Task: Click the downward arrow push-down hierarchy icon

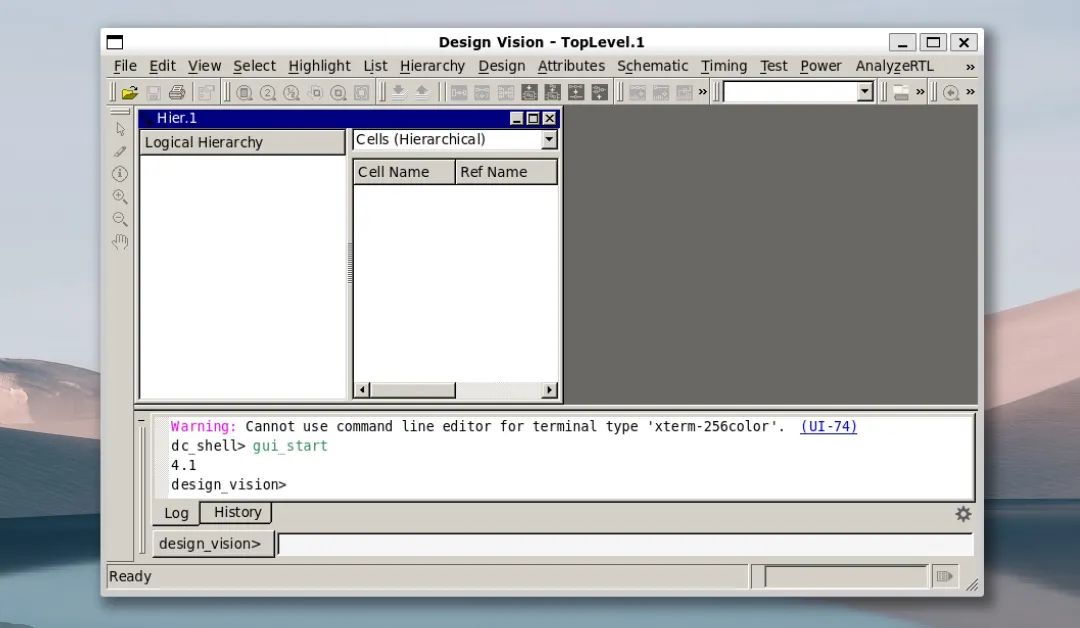Action: 399,92
